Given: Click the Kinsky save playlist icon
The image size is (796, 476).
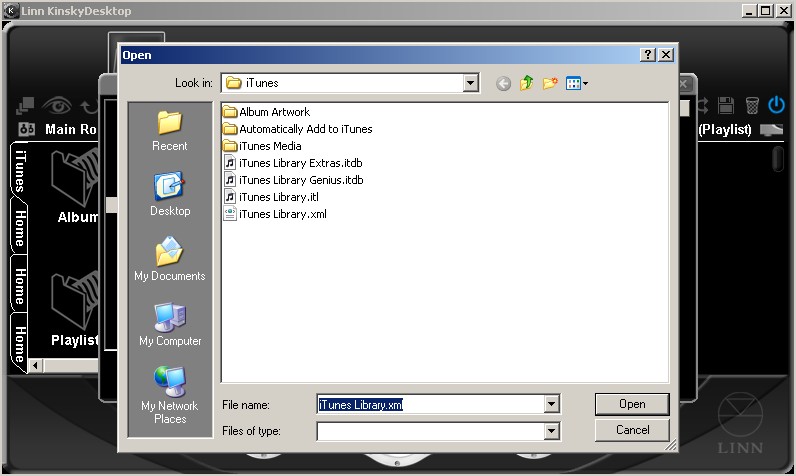Looking at the screenshot, I should coord(726,106).
